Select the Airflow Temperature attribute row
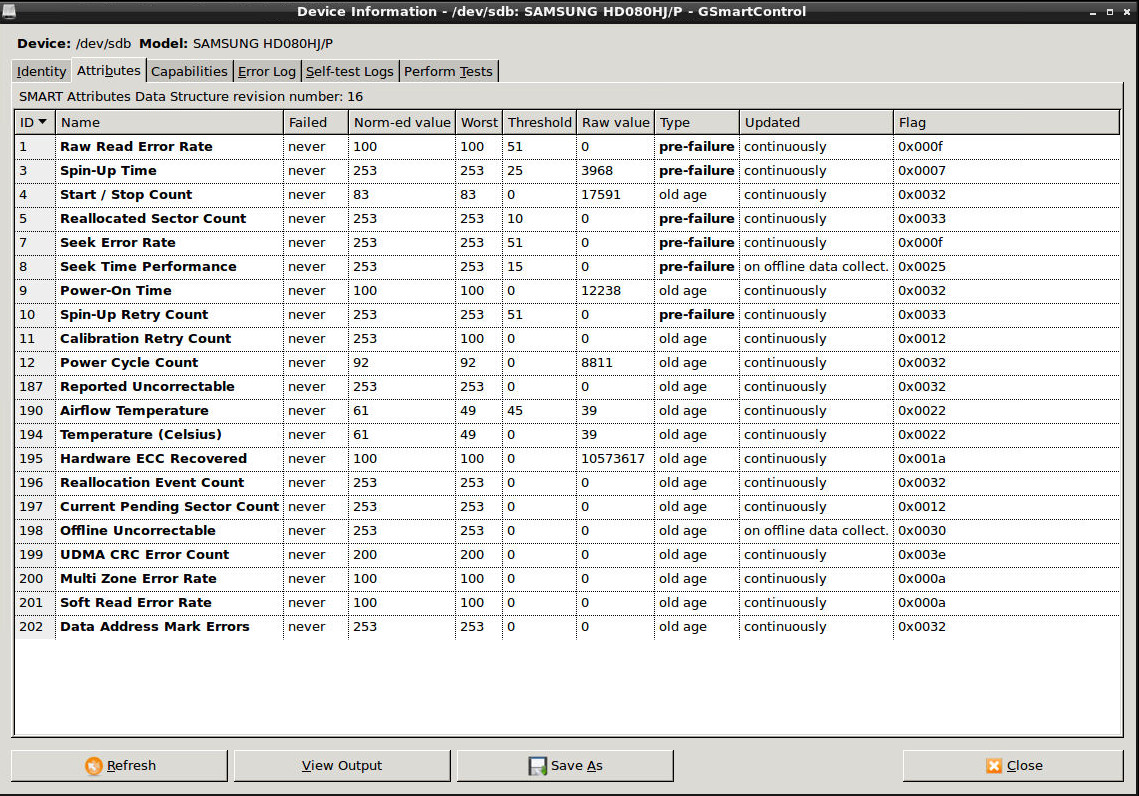Viewport: 1139px width, 796px height. coord(134,411)
